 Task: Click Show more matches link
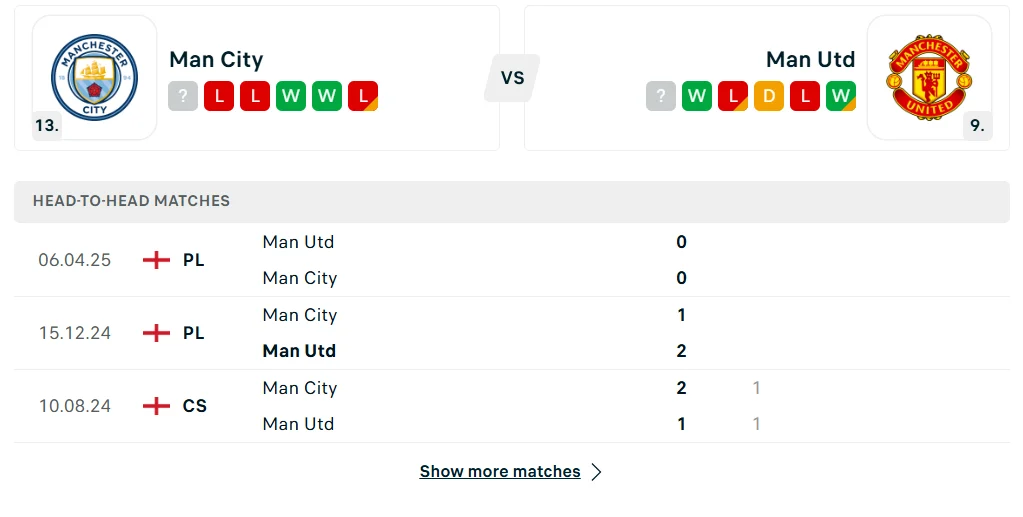500,472
